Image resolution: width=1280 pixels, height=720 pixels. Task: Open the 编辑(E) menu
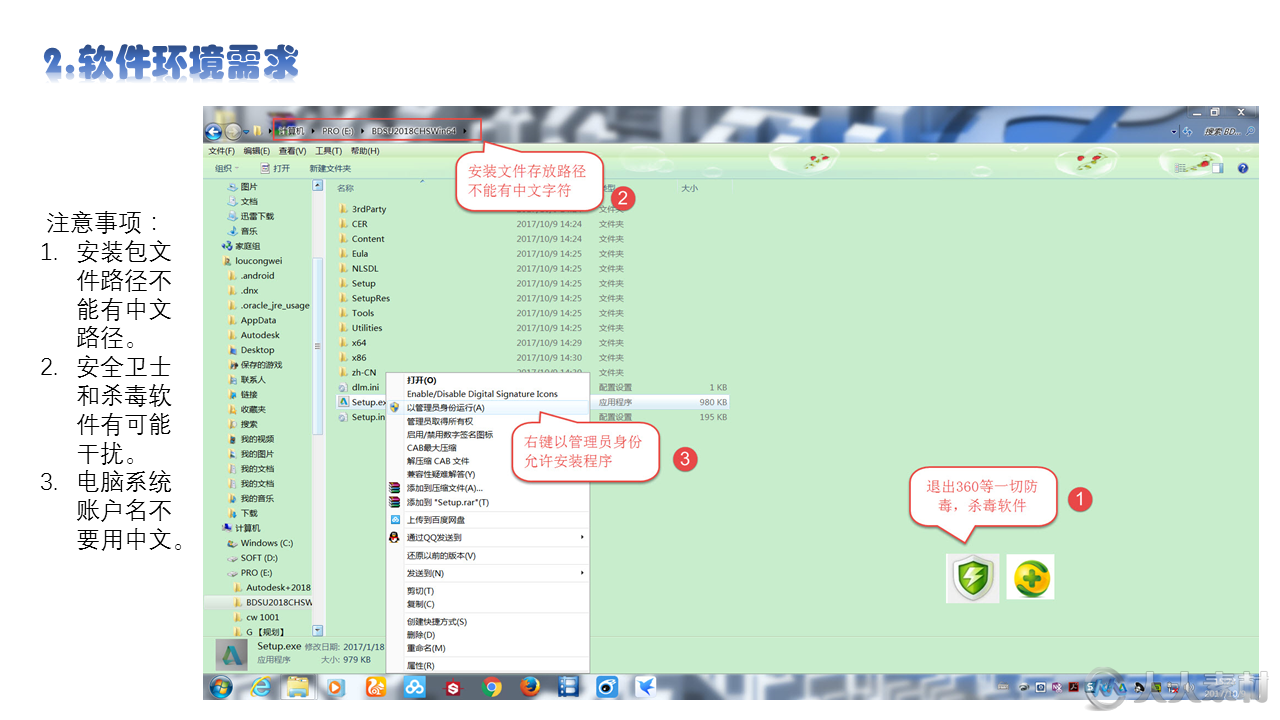(x=256, y=151)
